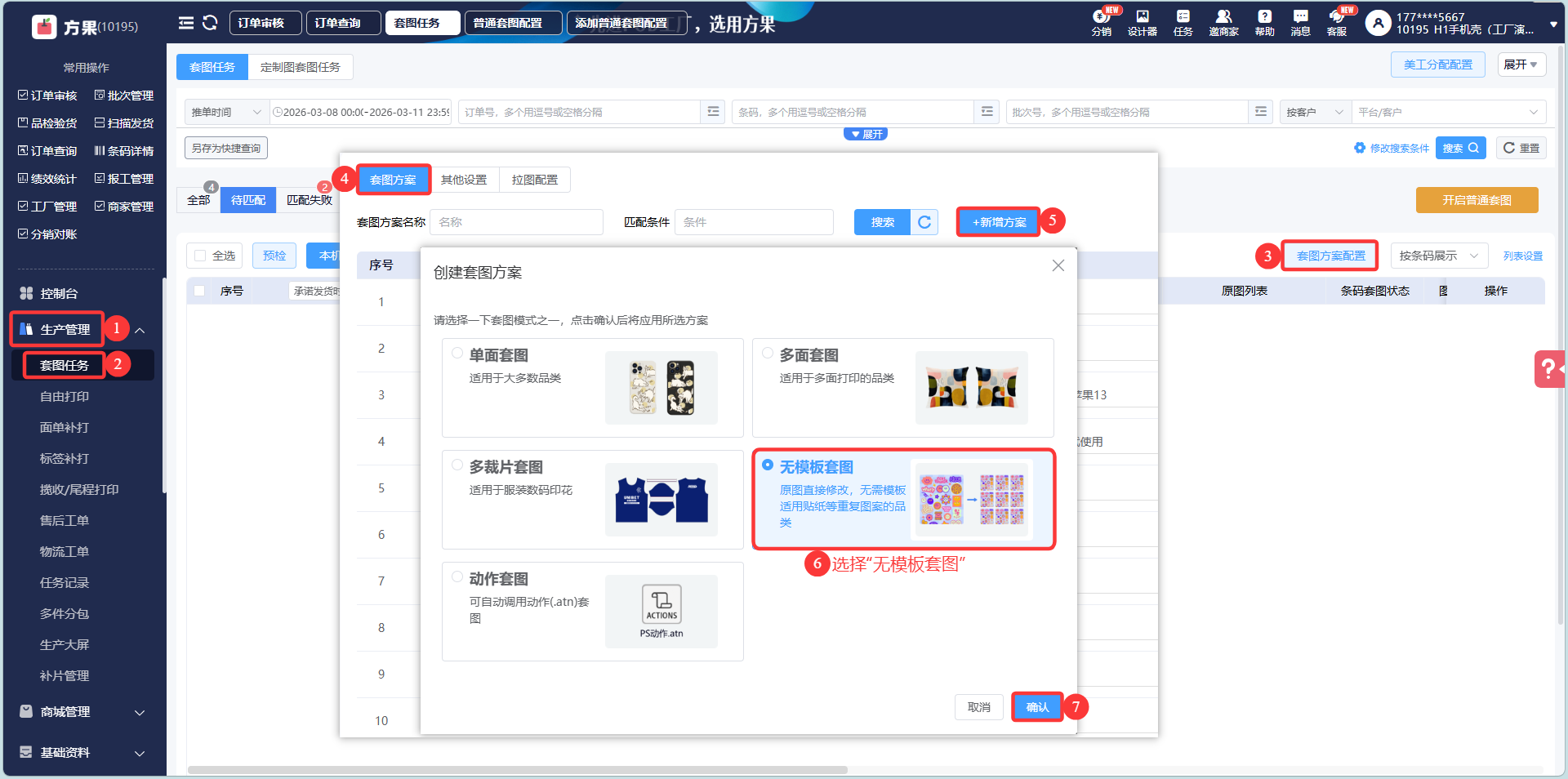
Task: Switch to the 其他设置 tab in modal
Action: (x=464, y=180)
